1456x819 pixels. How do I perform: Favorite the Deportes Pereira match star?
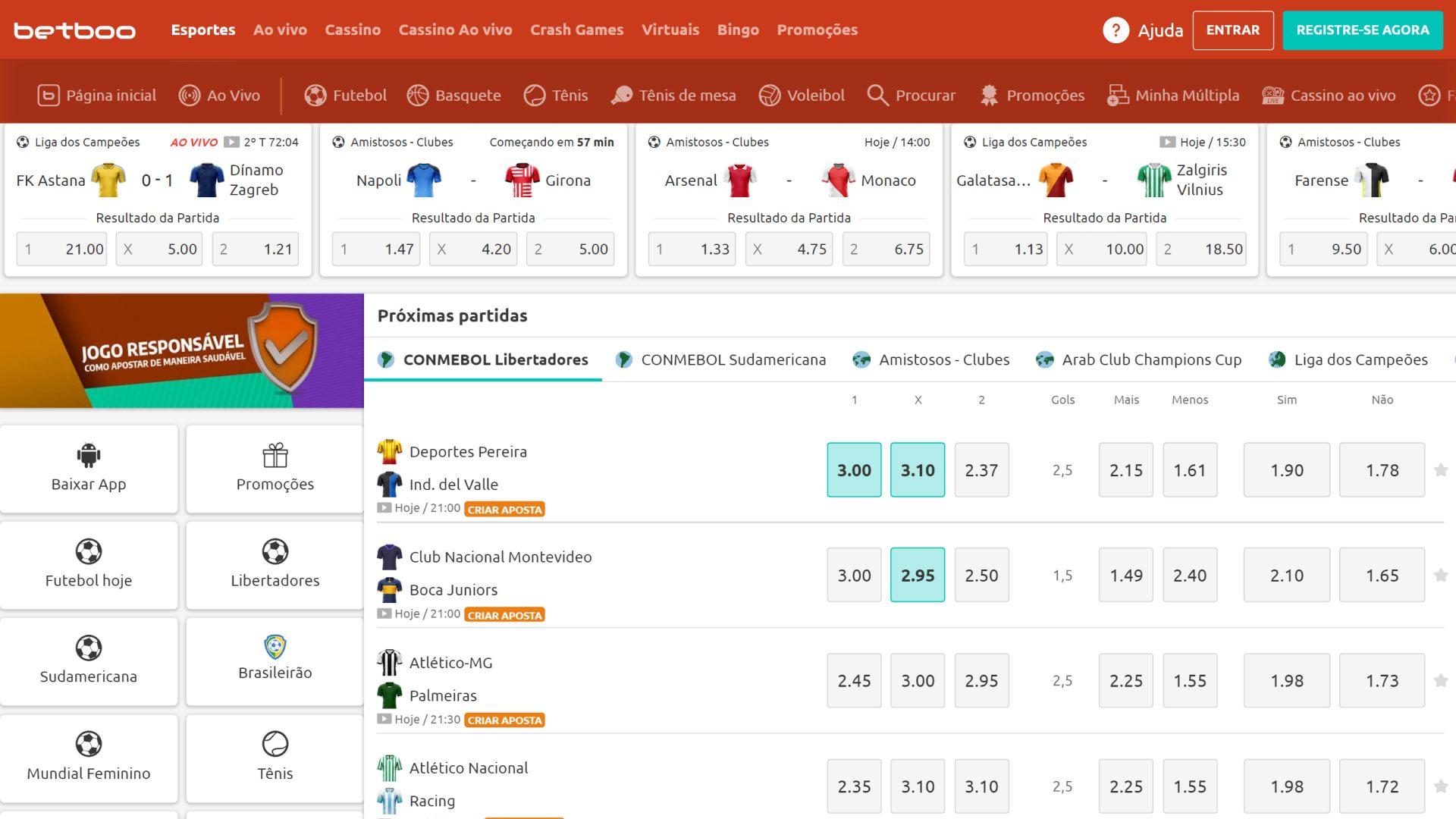[x=1441, y=470]
